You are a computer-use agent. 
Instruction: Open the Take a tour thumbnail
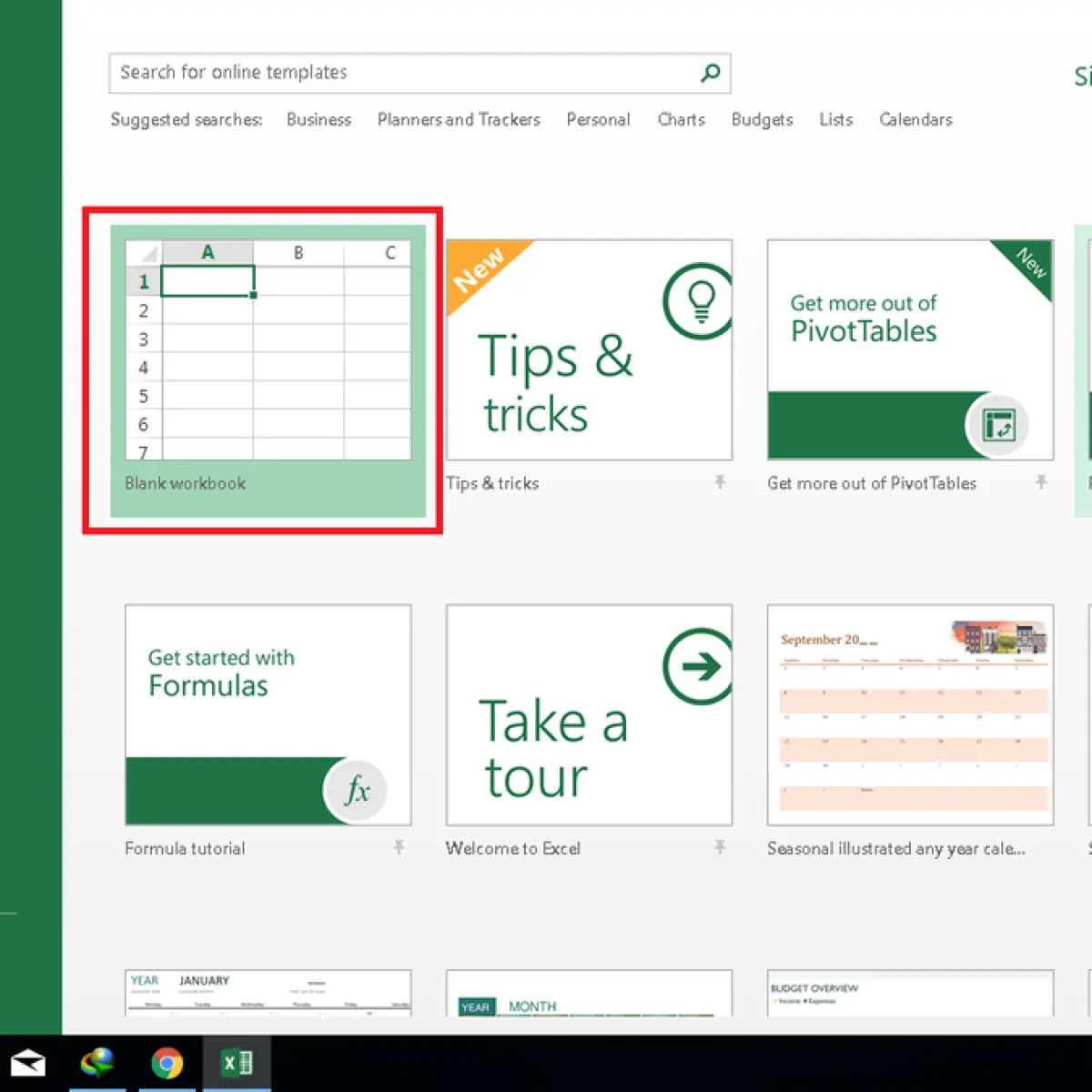click(589, 715)
